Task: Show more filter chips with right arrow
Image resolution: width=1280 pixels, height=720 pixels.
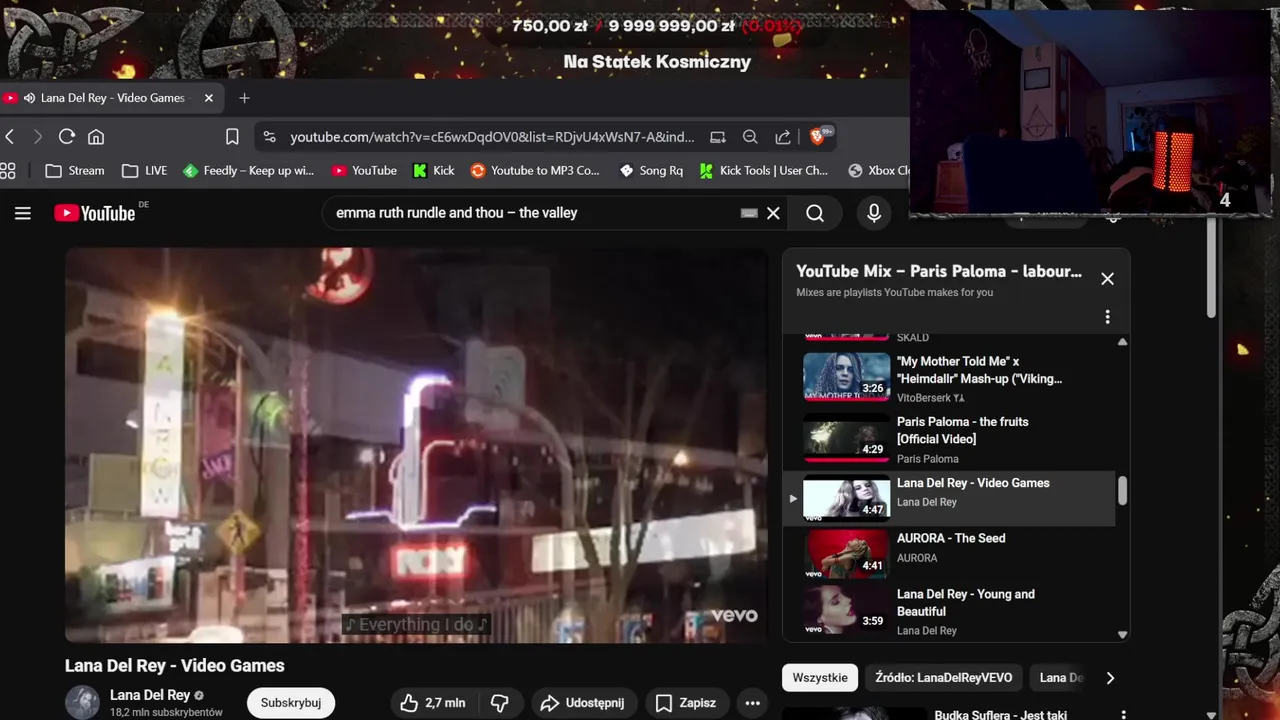Action: 1110,678
